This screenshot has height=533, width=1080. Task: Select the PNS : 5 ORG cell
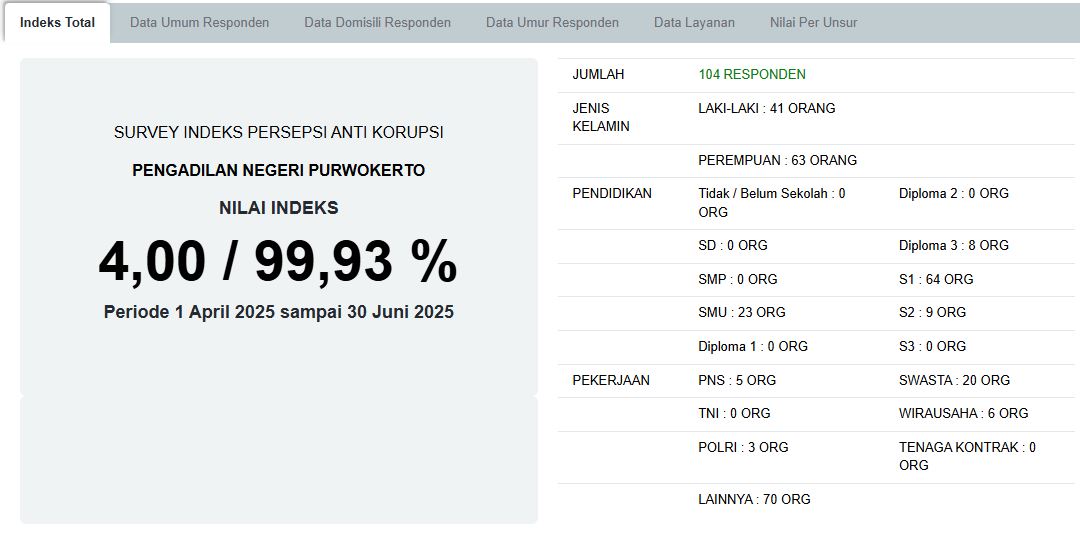click(736, 380)
